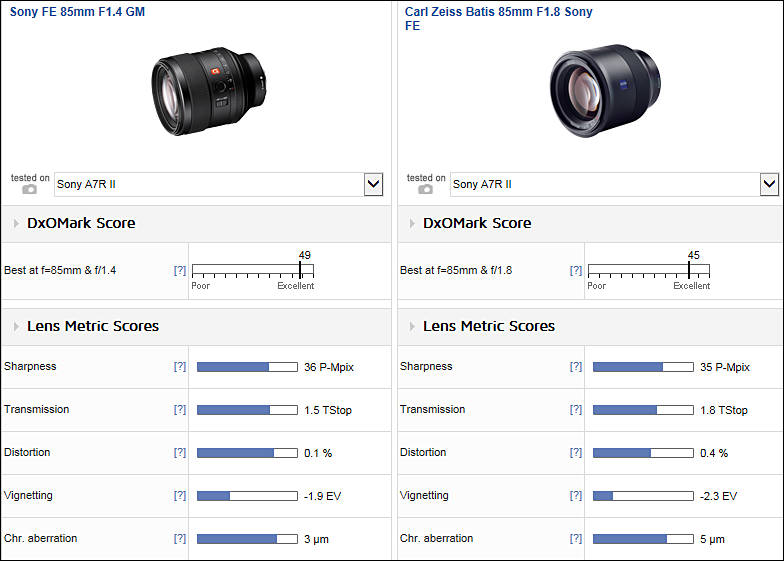Click the Zeiss DxOMark score scale showing 45

pyautogui.click(x=649, y=271)
